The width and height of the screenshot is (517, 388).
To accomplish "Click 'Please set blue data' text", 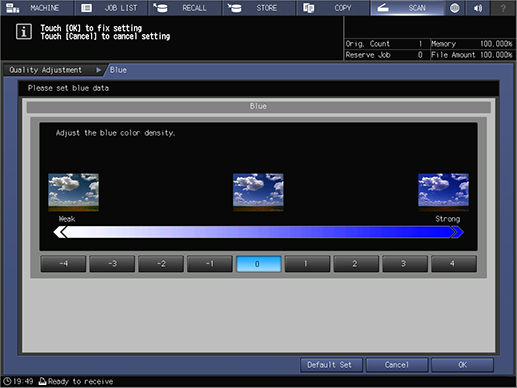I will click(68, 88).
